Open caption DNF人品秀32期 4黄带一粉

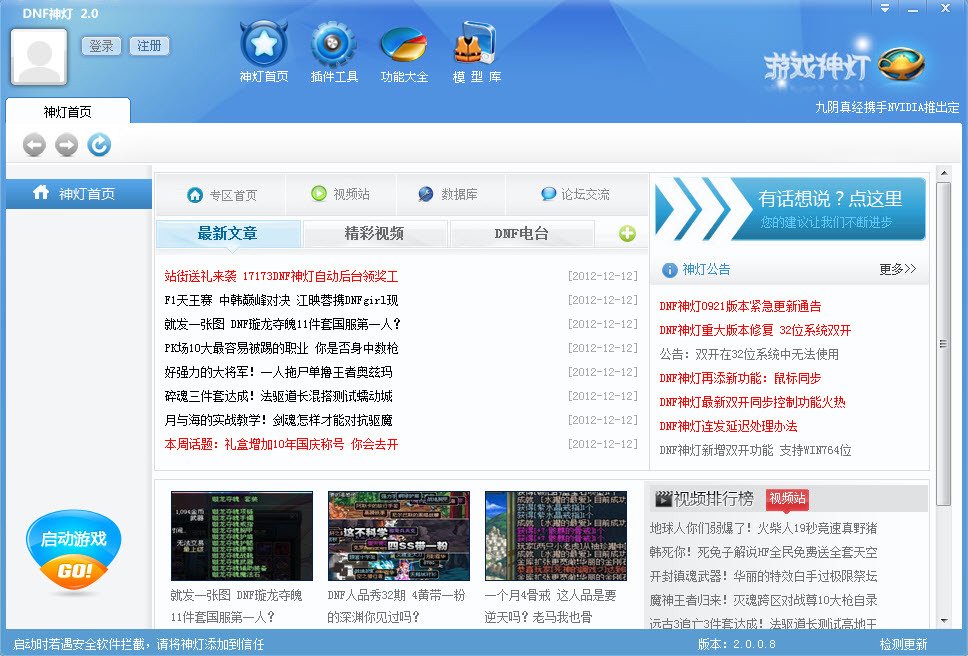(x=396, y=606)
